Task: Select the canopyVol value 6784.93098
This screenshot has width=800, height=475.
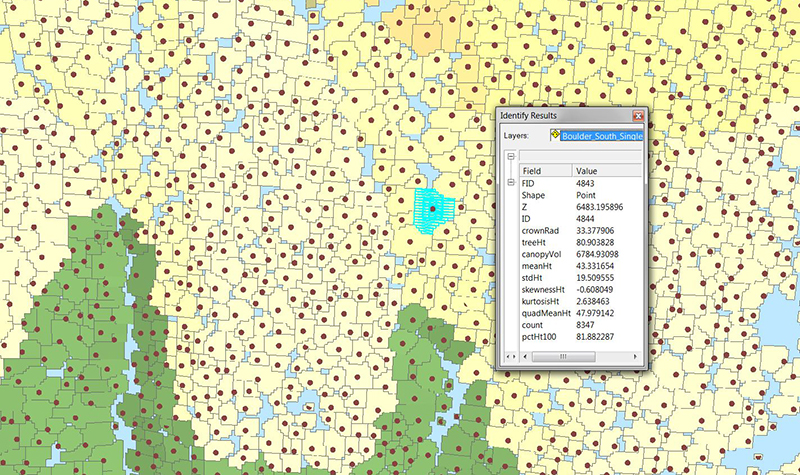Action: tap(597, 254)
